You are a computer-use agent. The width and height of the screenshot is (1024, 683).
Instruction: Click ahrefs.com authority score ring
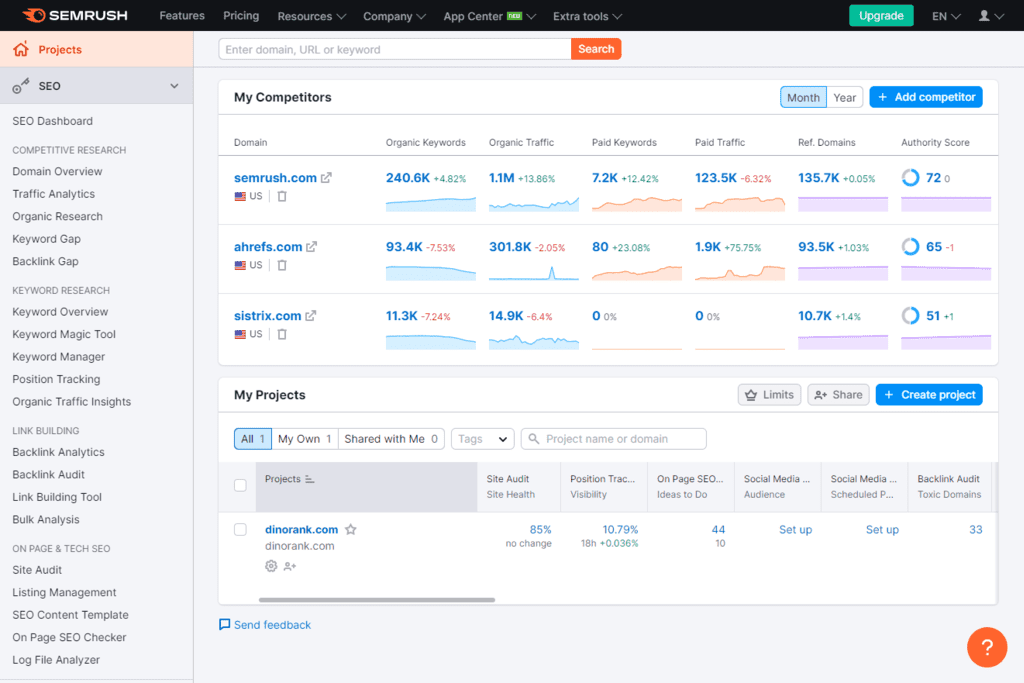click(910, 247)
